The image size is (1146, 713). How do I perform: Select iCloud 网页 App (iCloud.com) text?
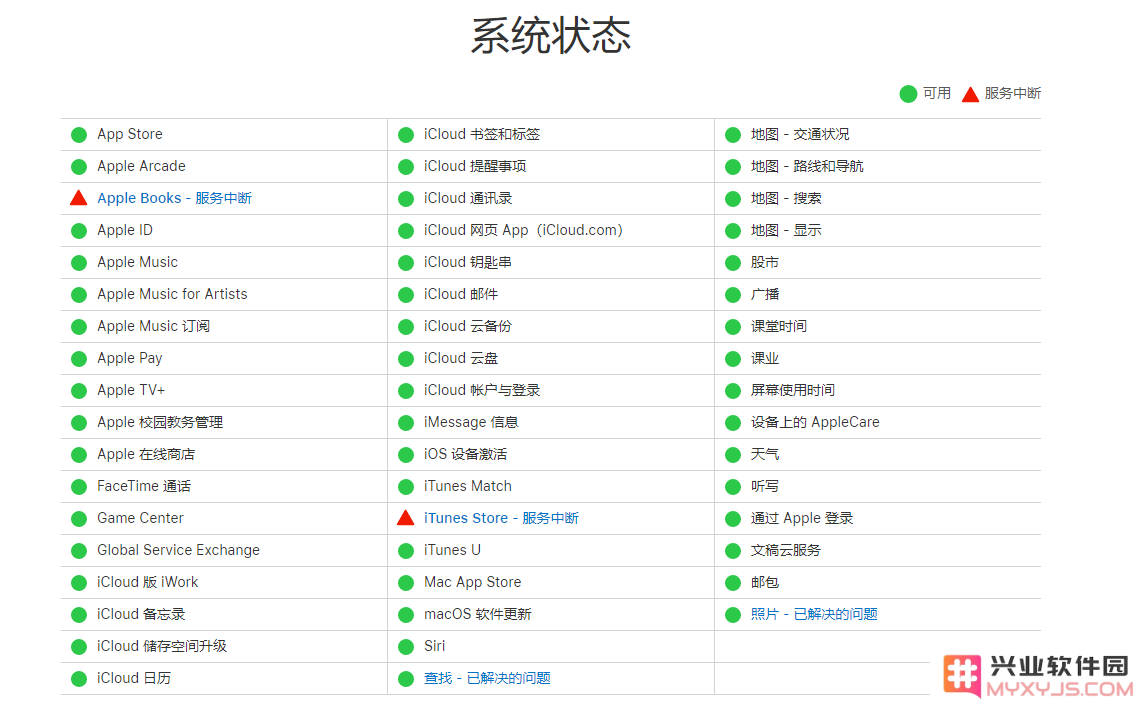[x=523, y=231]
